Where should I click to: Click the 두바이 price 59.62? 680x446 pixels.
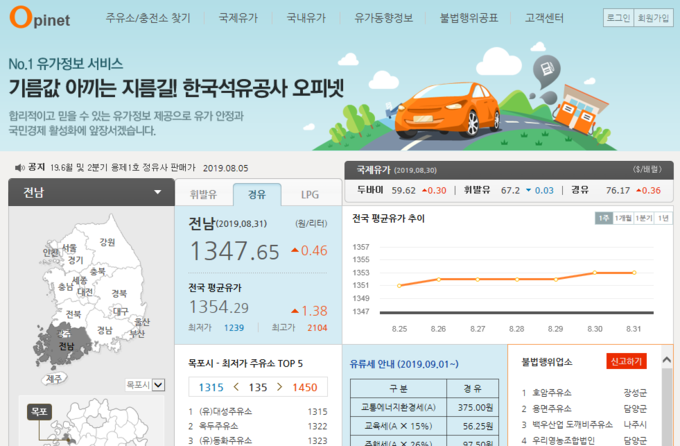[403, 190]
